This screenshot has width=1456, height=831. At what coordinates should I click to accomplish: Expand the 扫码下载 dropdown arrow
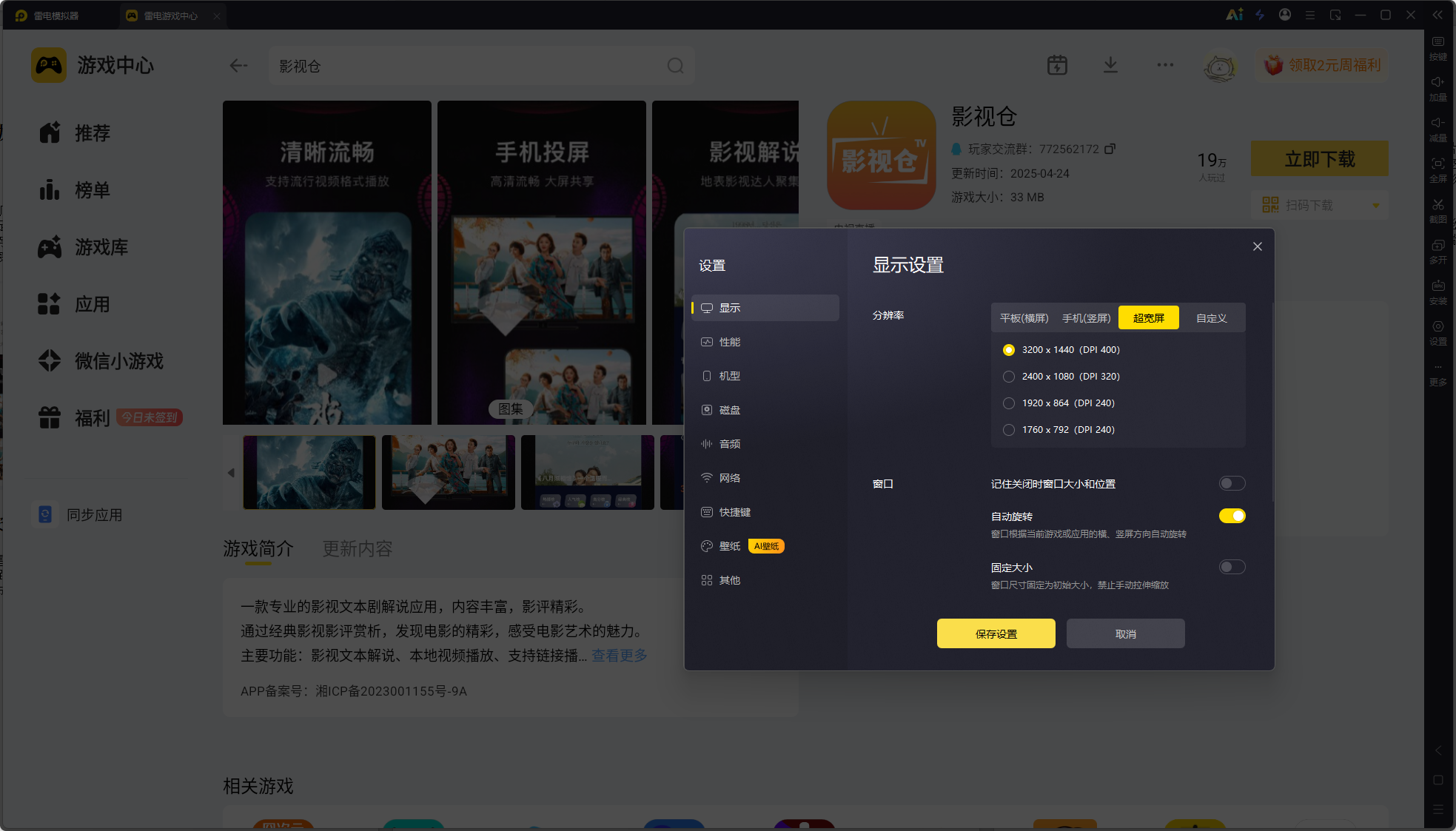coord(1376,206)
